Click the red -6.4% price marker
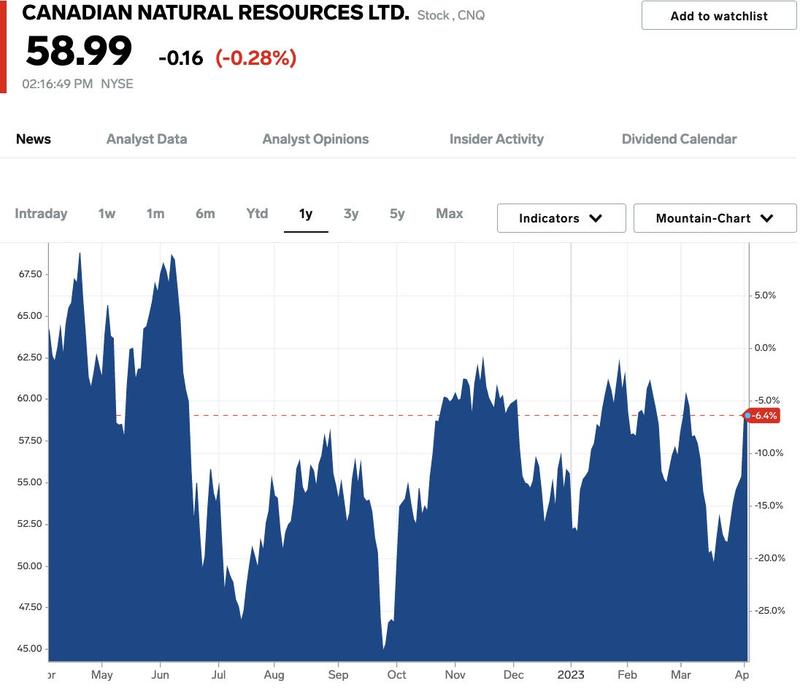This screenshot has height=699, width=800. 763,415
